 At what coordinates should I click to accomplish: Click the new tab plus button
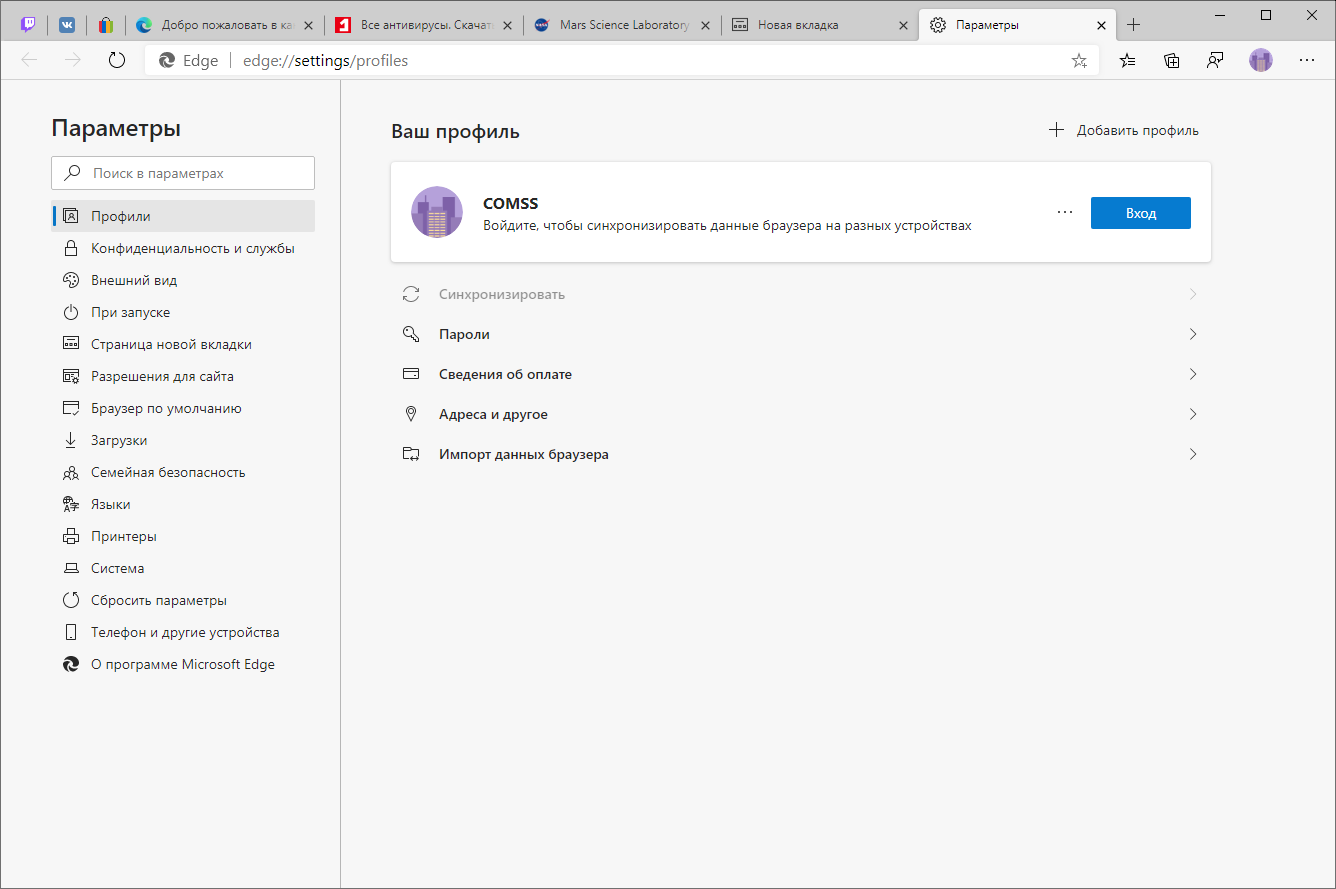[x=1133, y=25]
